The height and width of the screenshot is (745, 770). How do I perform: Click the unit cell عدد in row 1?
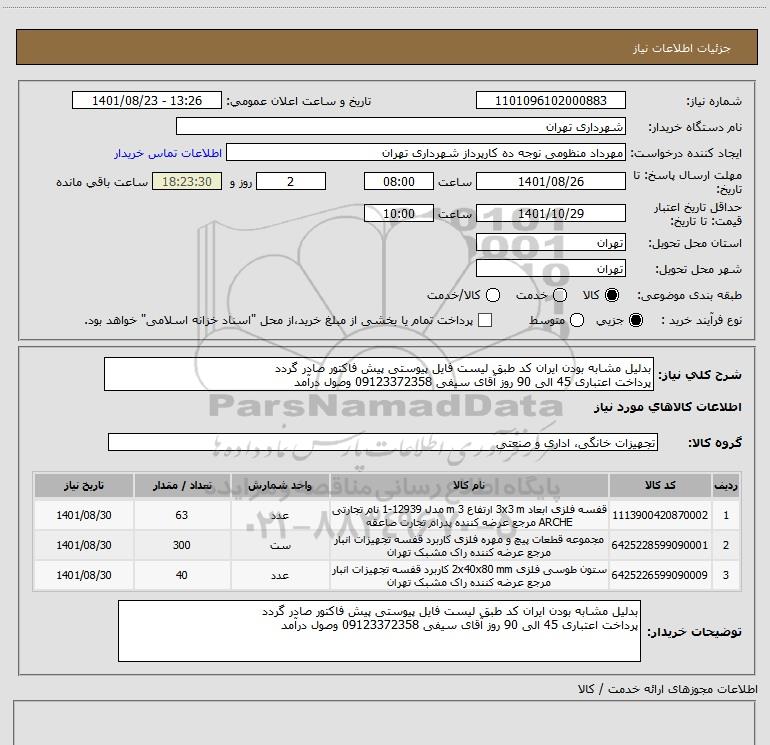click(280, 515)
